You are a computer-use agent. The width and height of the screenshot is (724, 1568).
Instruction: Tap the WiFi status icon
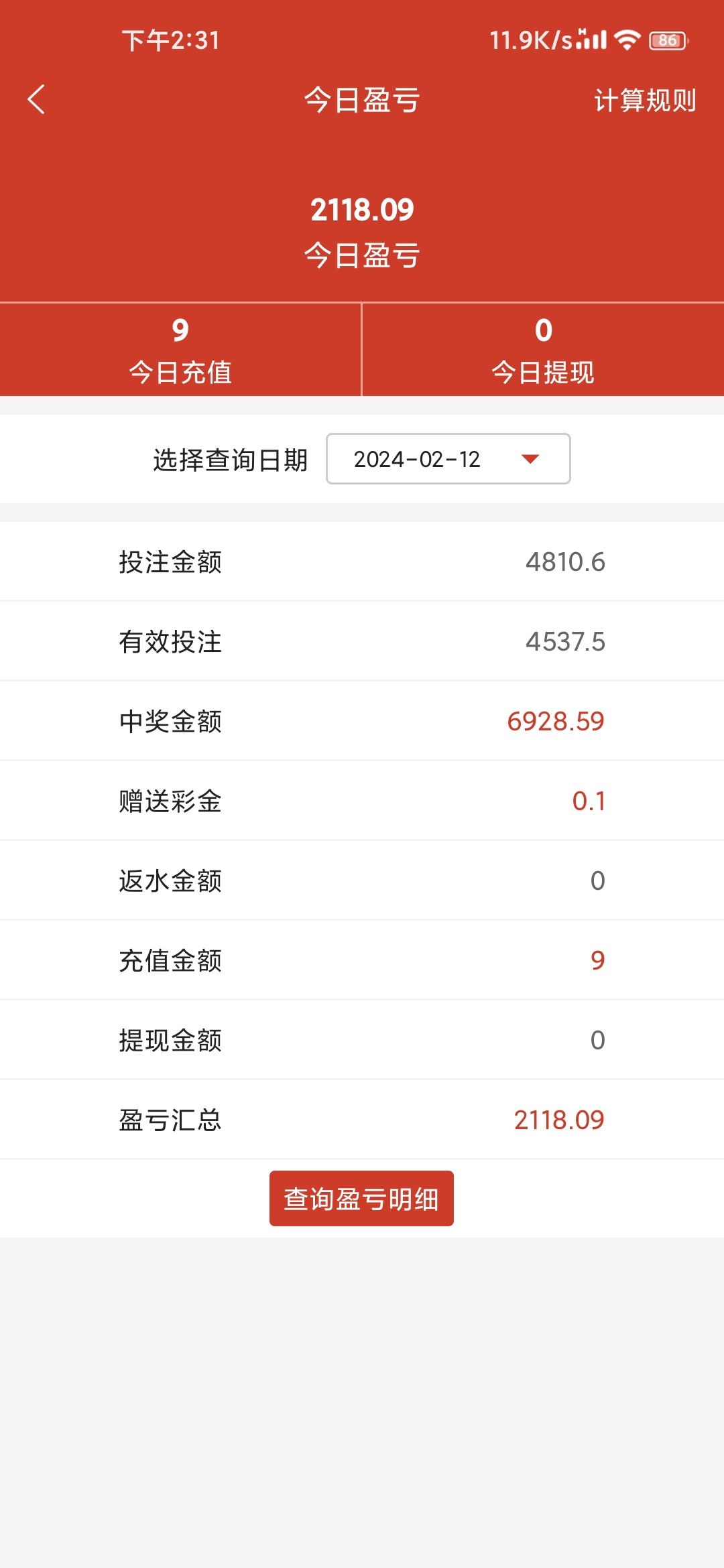click(627, 40)
